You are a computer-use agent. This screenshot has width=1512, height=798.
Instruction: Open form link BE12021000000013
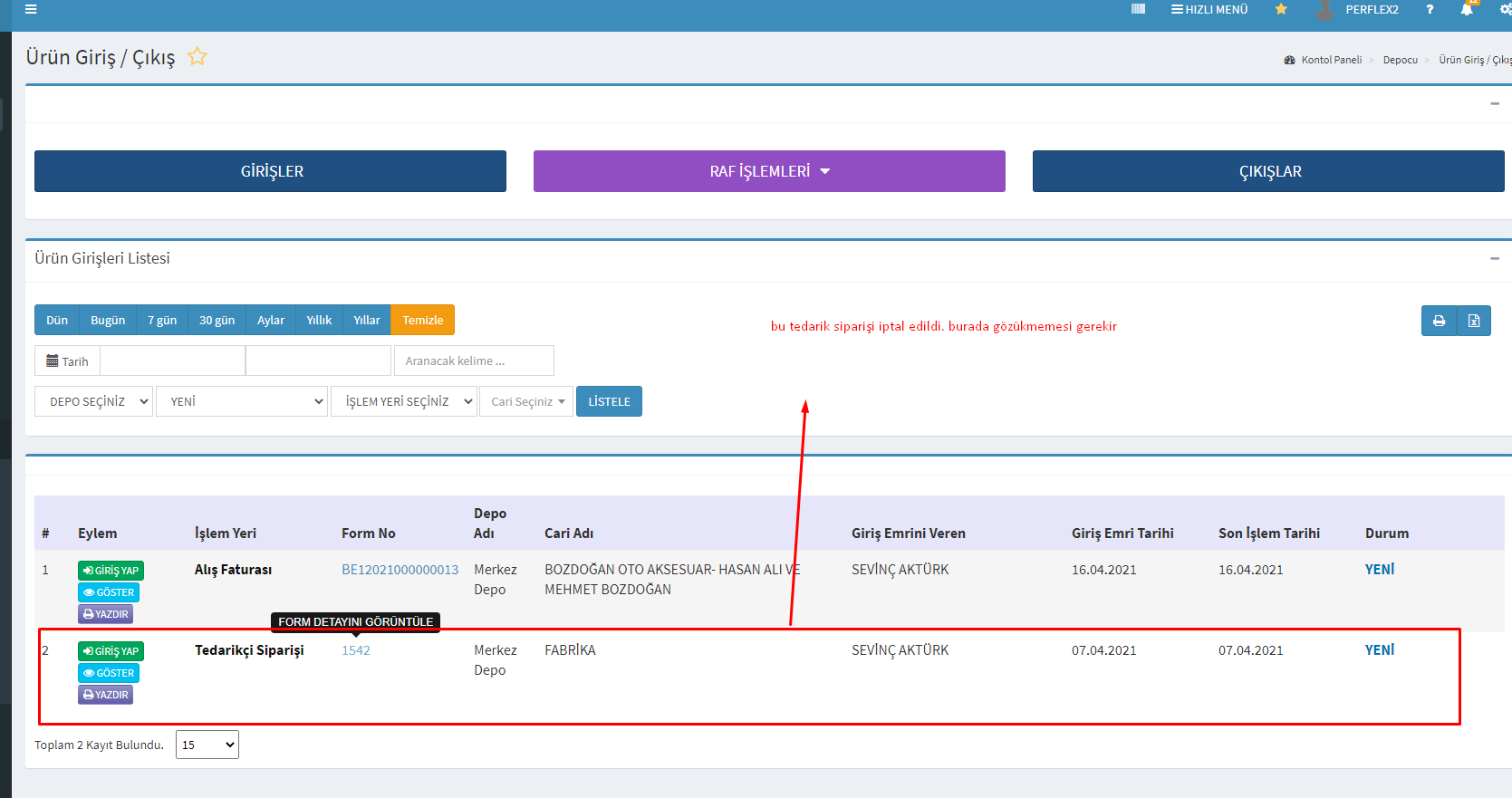pyautogui.click(x=400, y=570)
